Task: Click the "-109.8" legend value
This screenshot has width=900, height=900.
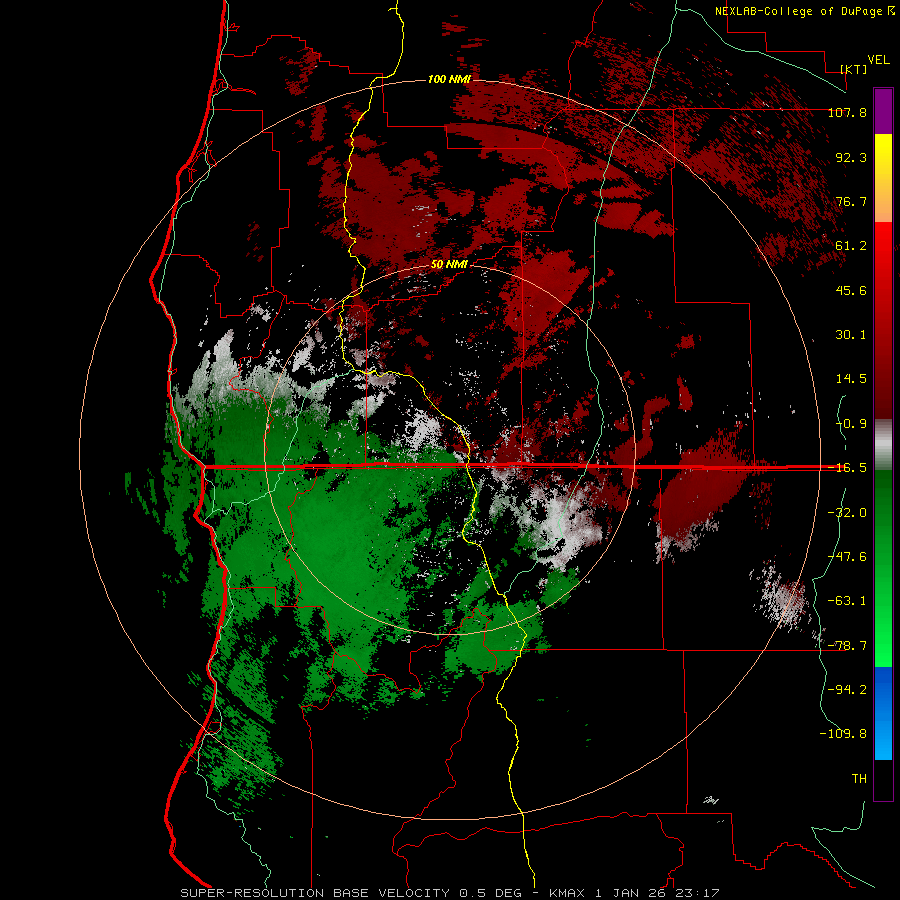Action: point(843,734)
